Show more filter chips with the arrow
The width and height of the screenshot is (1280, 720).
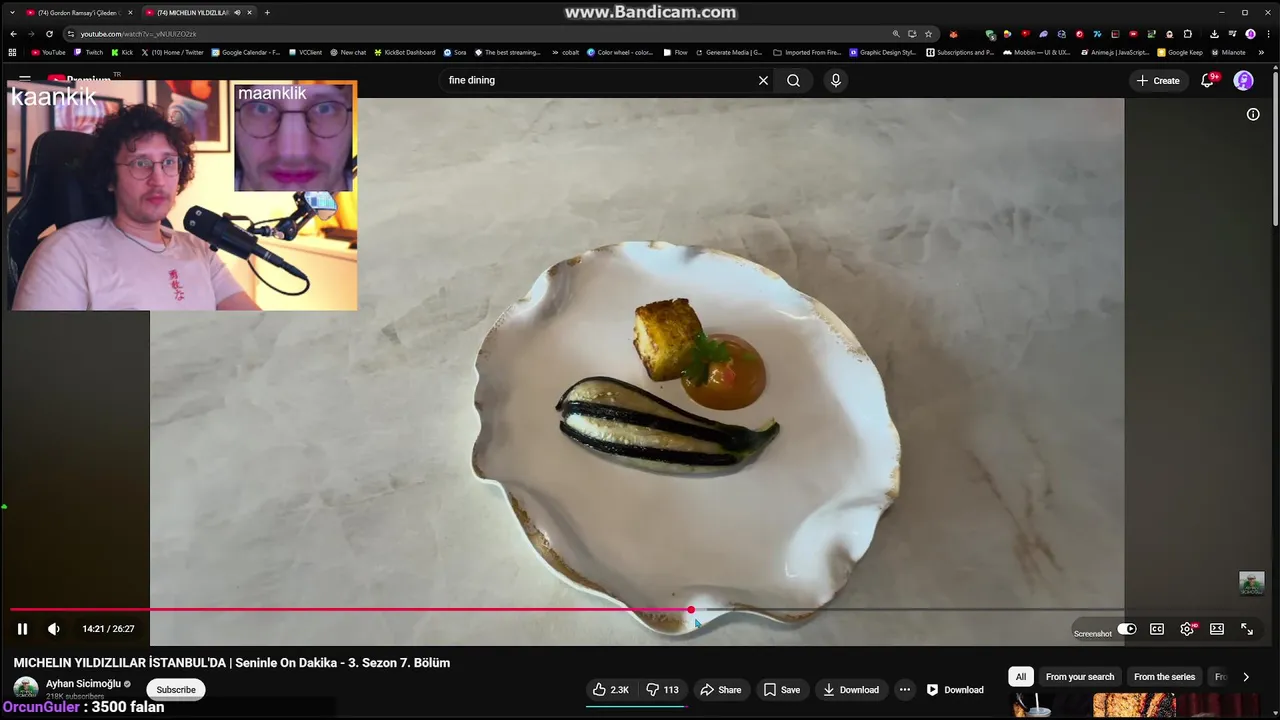point(1246,677)
